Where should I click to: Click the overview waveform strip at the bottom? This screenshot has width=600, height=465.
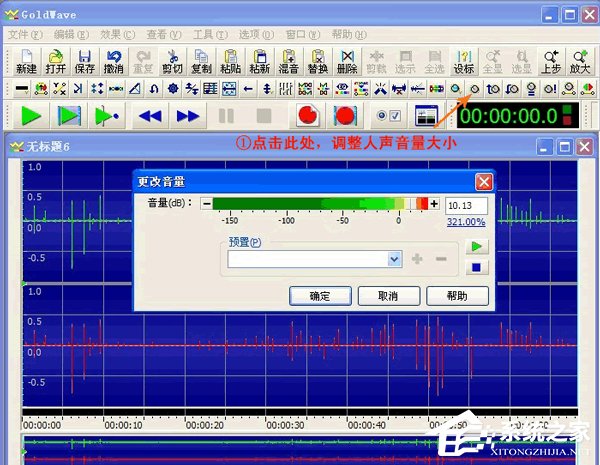[x=300, y=450]
